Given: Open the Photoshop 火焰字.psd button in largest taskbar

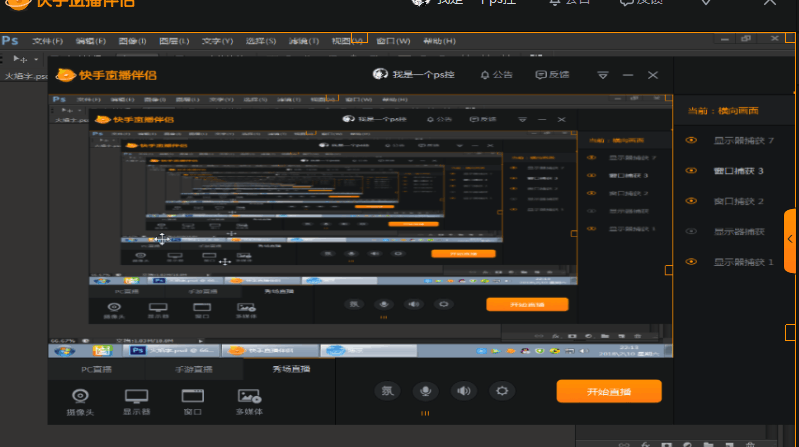Looking at the screenshot, I should pos(172,351).
